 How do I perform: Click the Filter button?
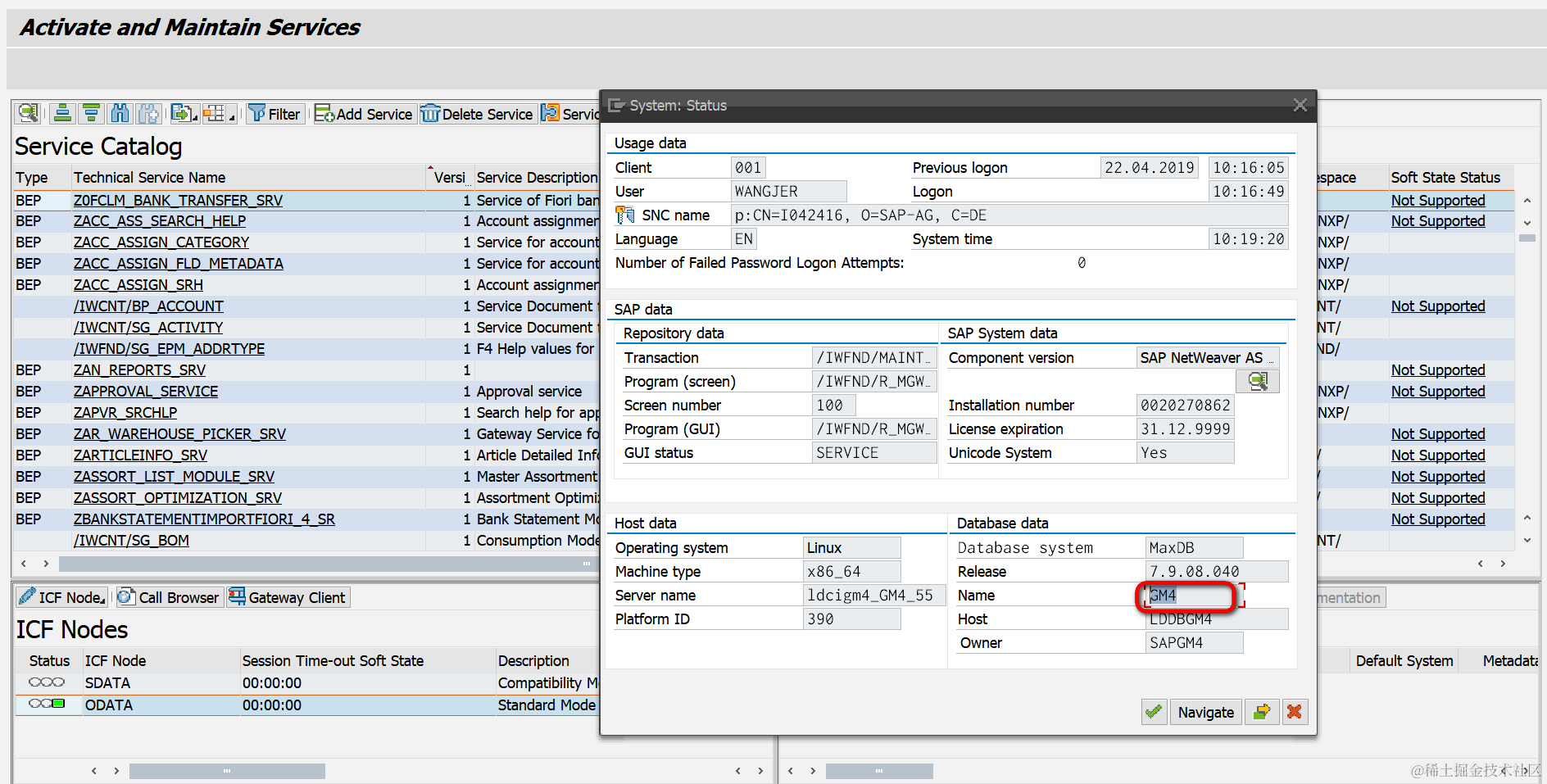[275, 114]
